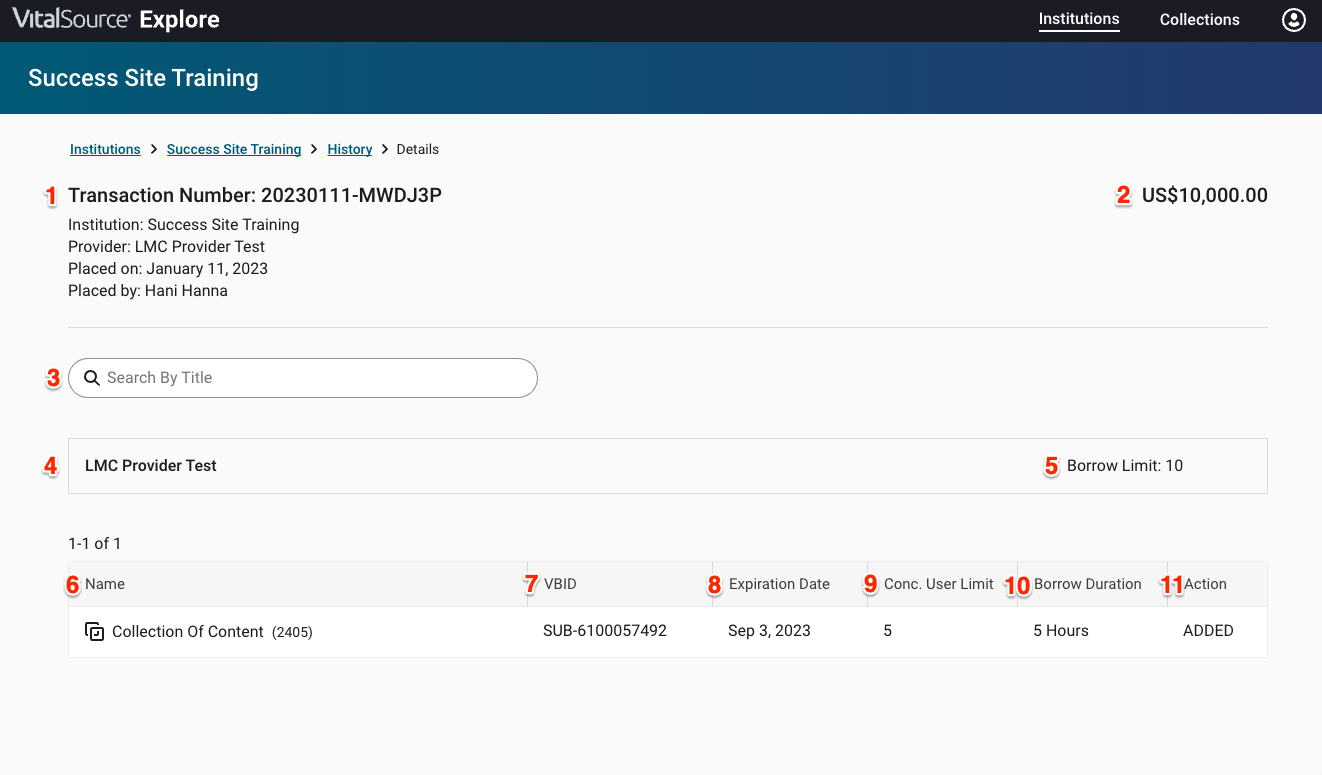The width and height of the screenshot is (1322, 775).
Task: Click the US$10,000.00 total amount
Action: click(1205, 195)
